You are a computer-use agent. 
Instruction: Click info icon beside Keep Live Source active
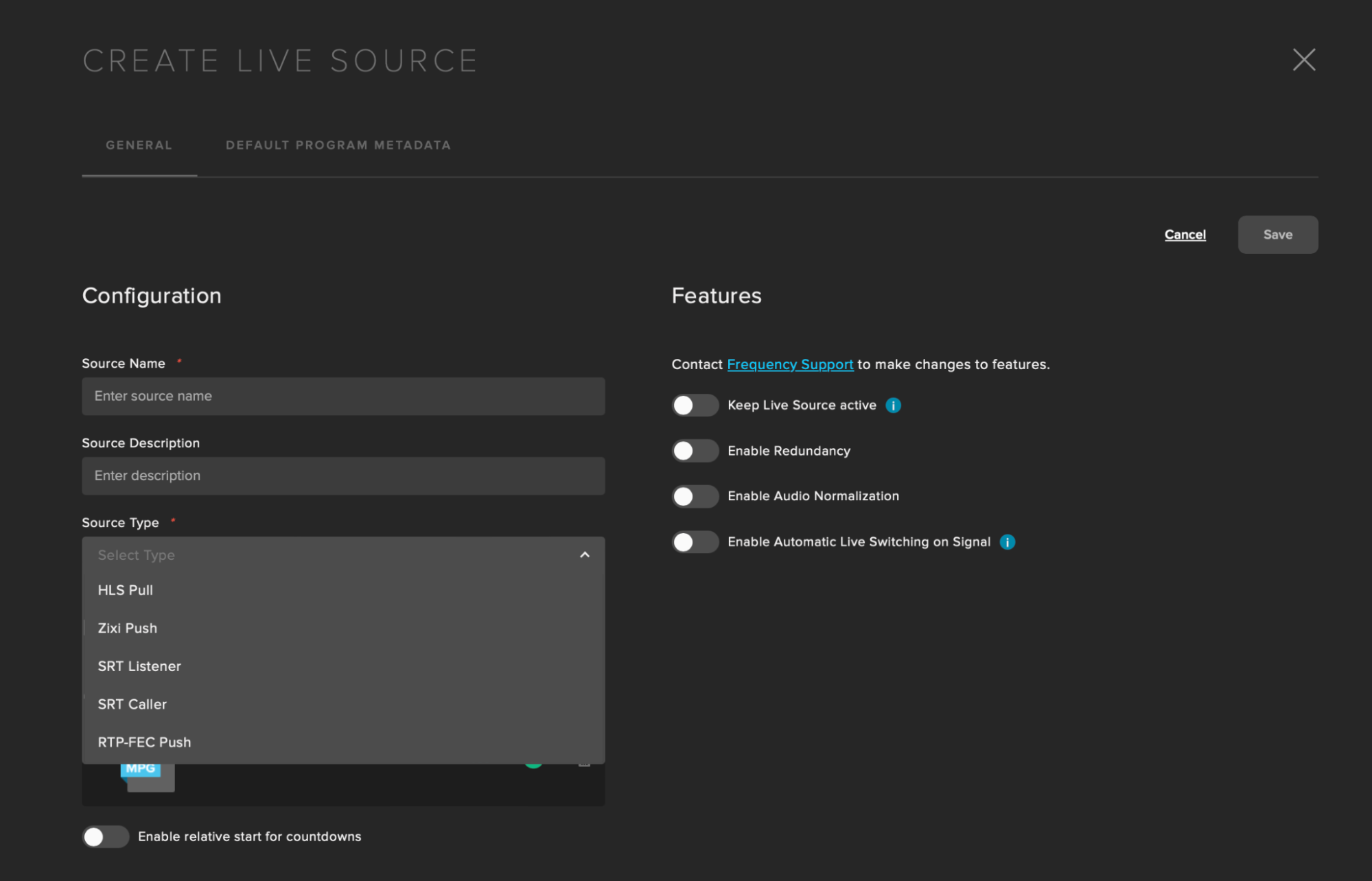(893, 406)
